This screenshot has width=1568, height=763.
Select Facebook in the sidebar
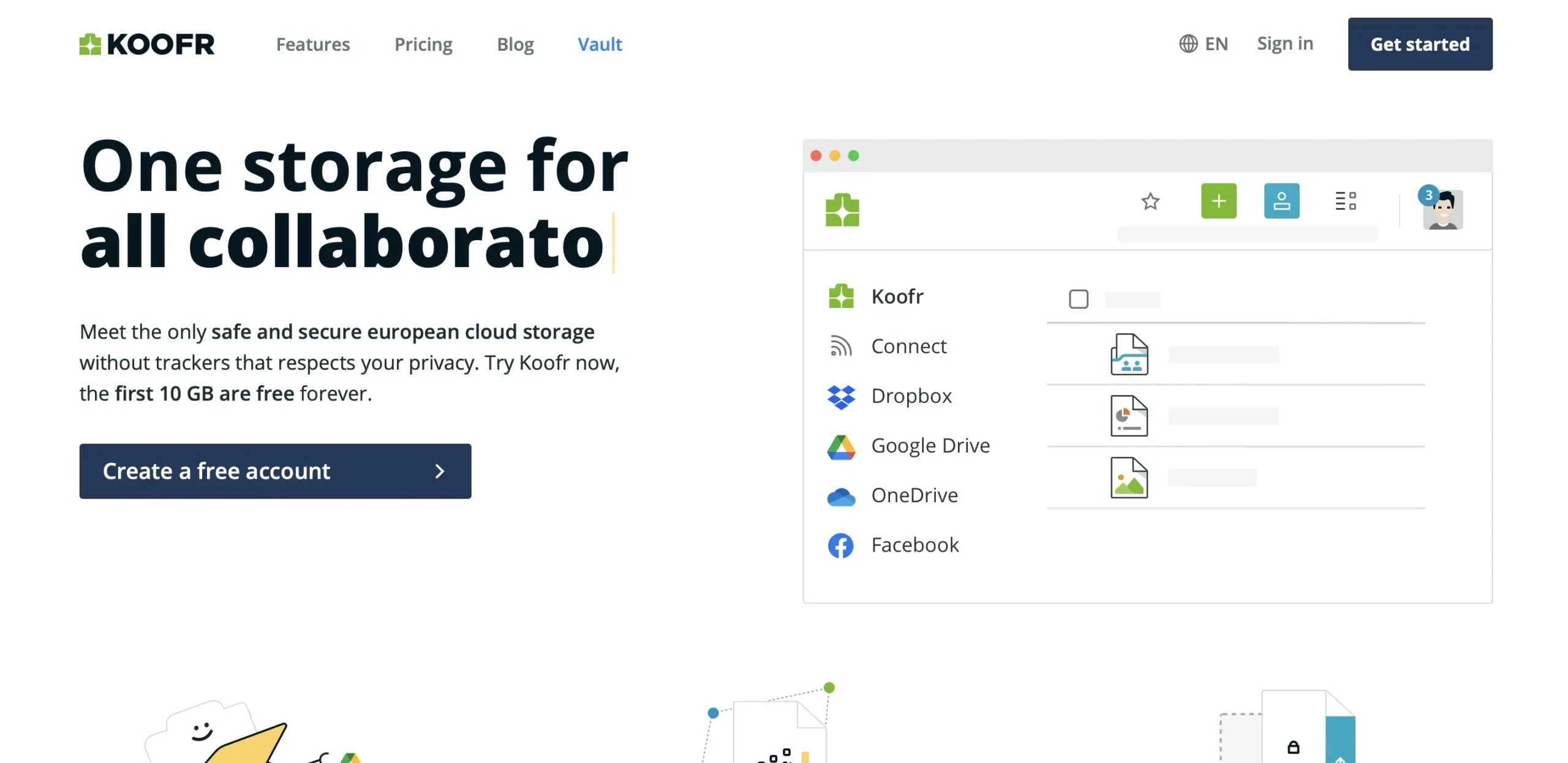tap(893, 545)
